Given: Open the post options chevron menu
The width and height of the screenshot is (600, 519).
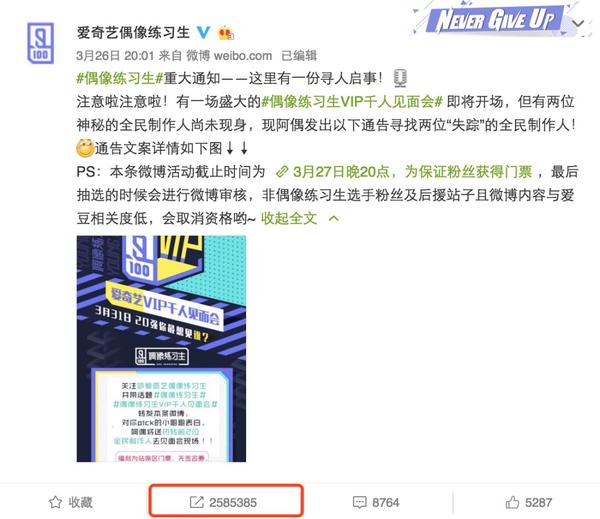Looking at the screenshot, I should click(578, 23).
